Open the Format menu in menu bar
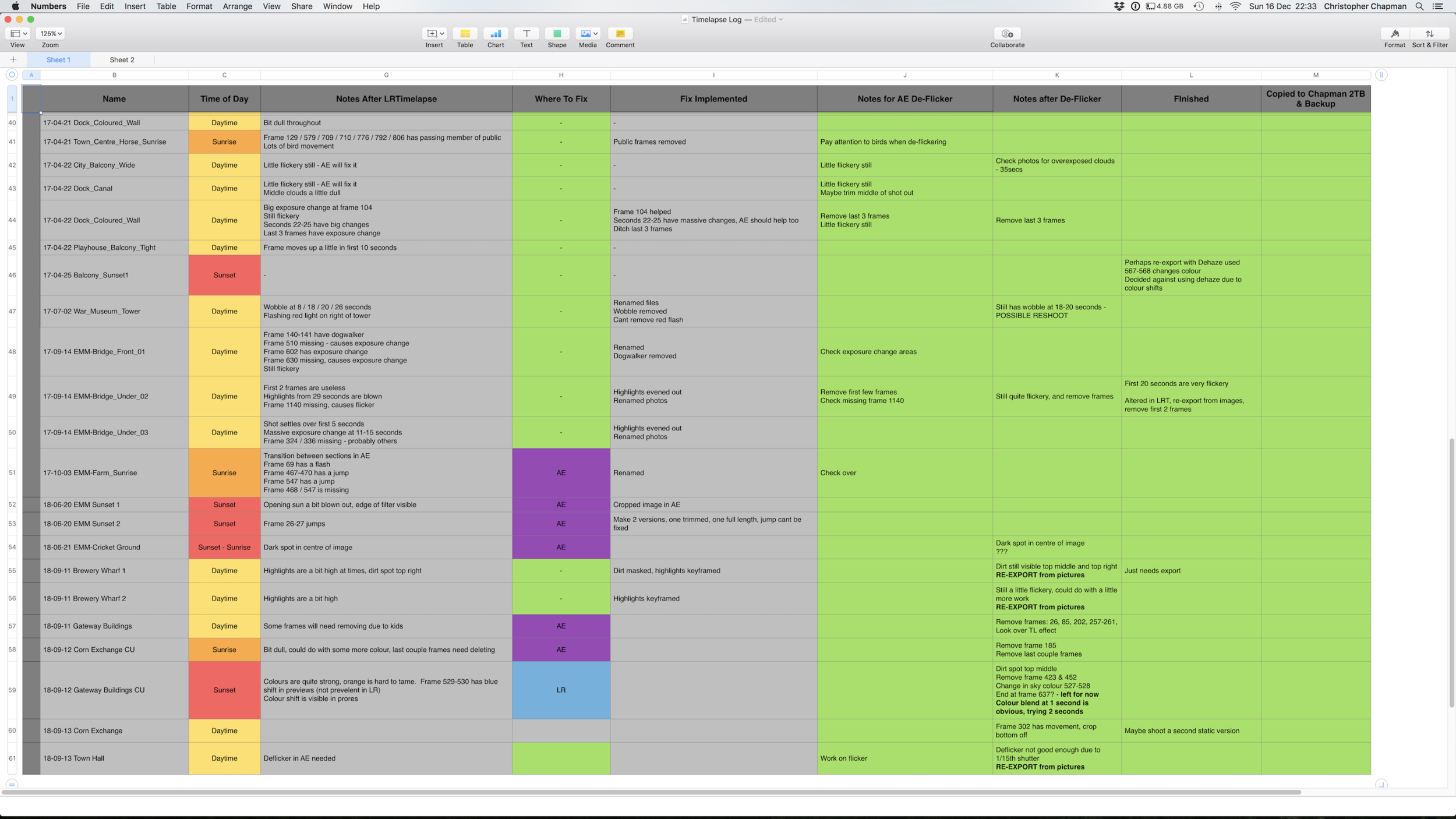Viewport: 1456px width, 819px height. pyautogui.click(x=199, y=6)
